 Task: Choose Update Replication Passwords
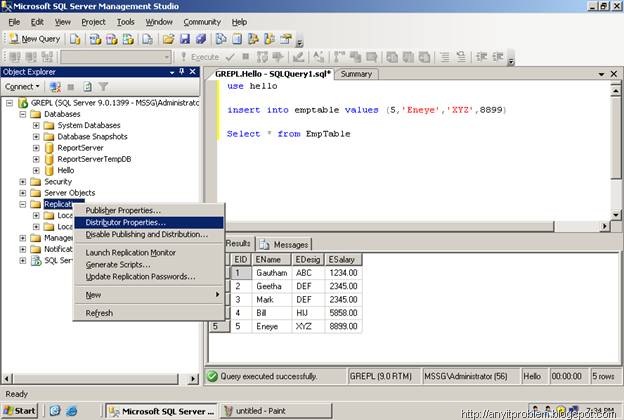[x=149, y=276]
